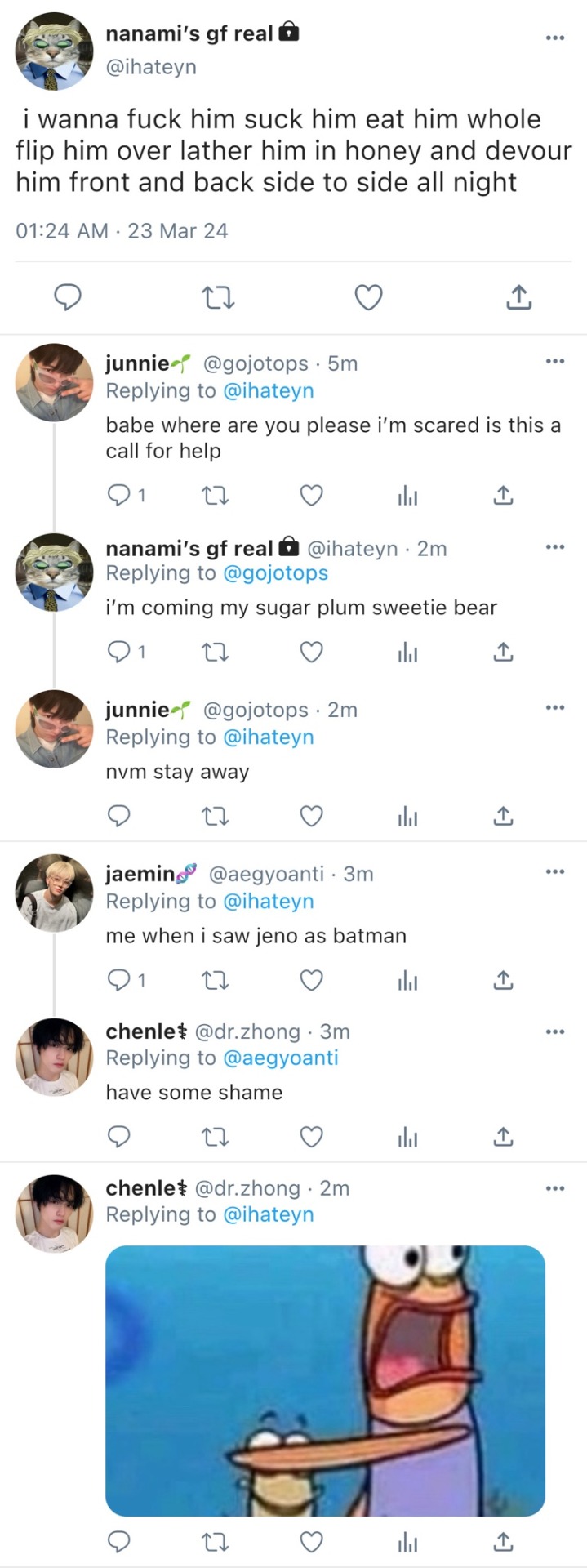Open reply on 'babe where are you' tweet
The height and width of the screenshot is (1568, 587).
(x=119, y=495)
